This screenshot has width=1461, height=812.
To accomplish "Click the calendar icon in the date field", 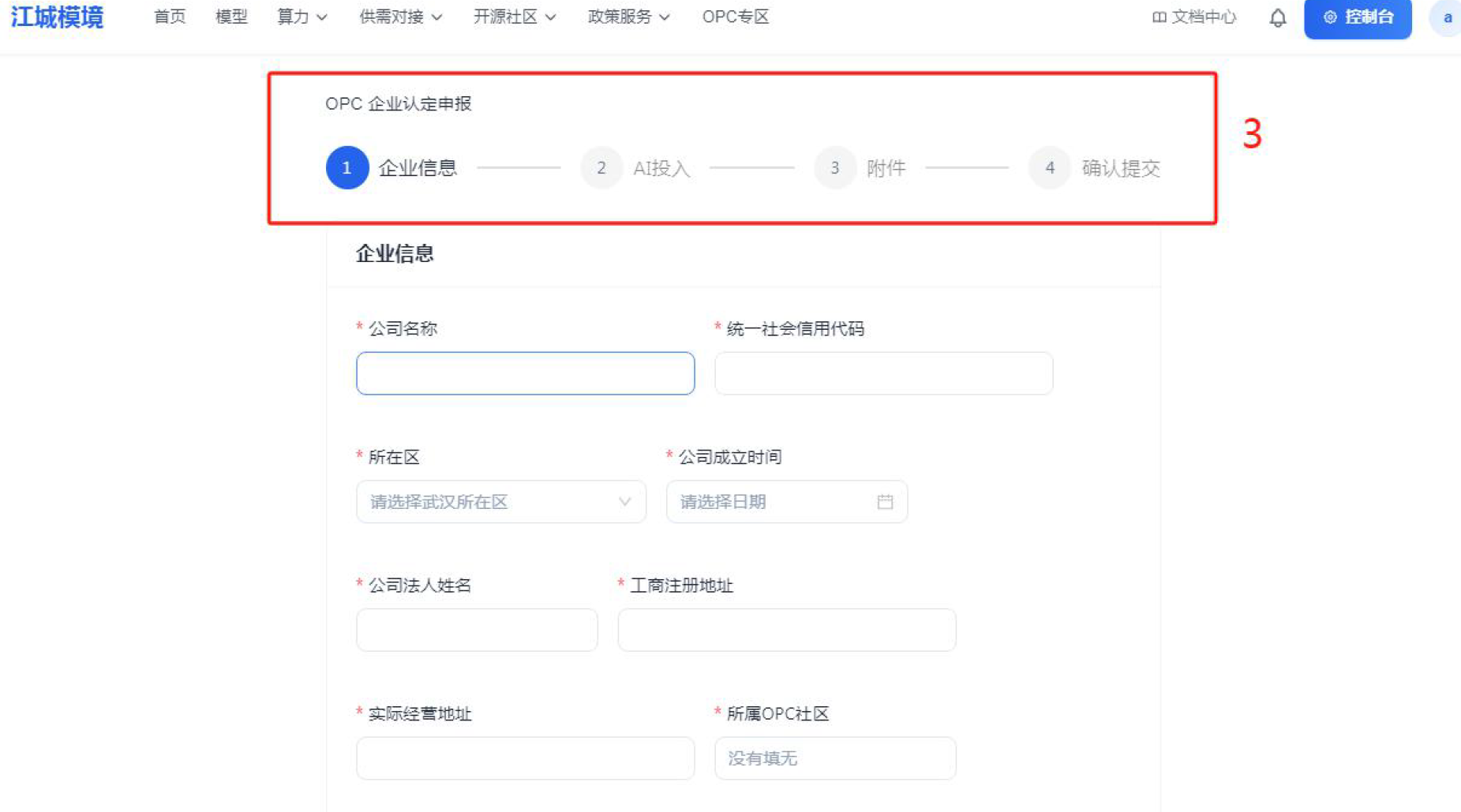I will tap(885, 502).
